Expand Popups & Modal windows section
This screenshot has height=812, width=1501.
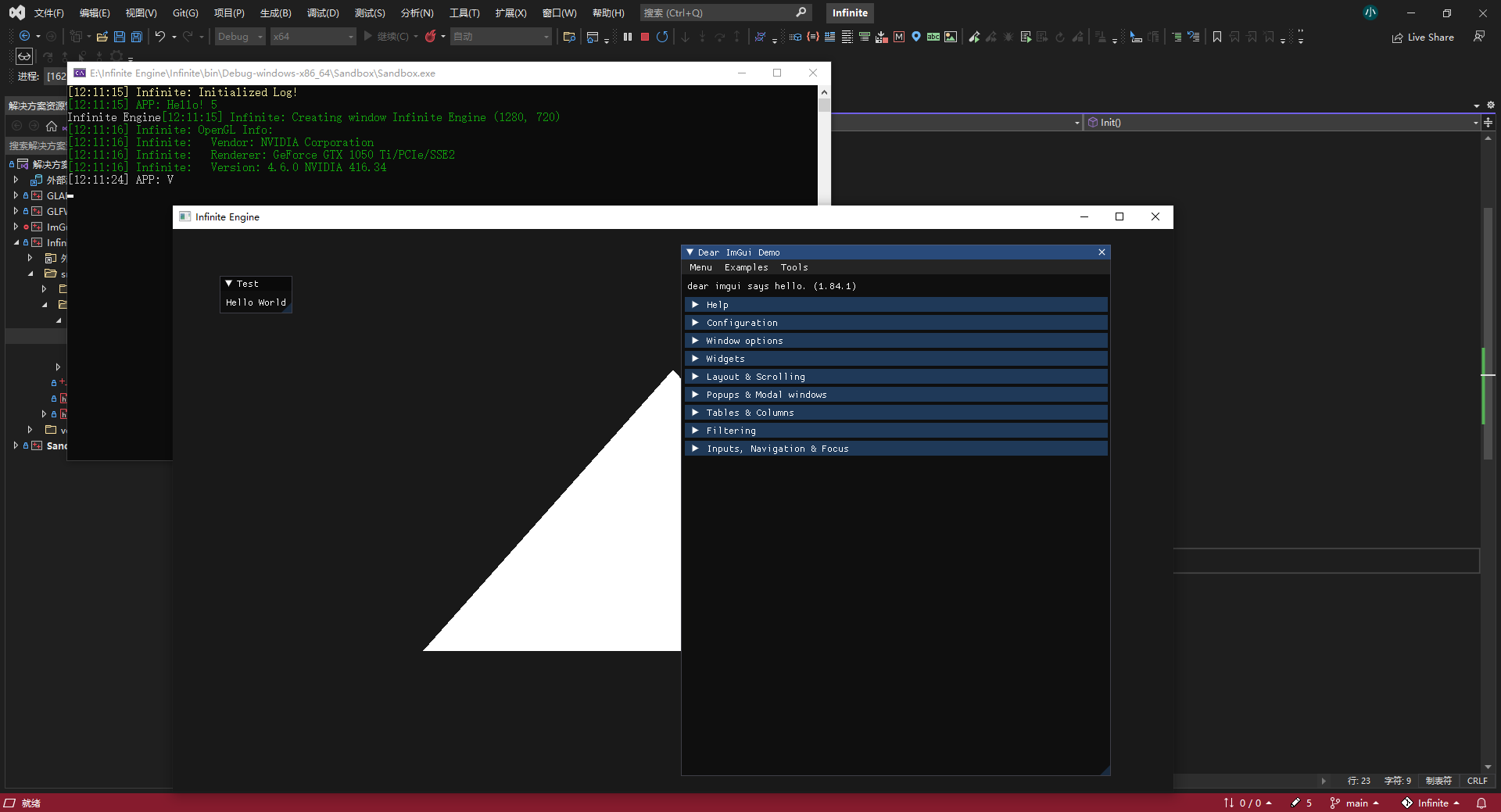896,395
